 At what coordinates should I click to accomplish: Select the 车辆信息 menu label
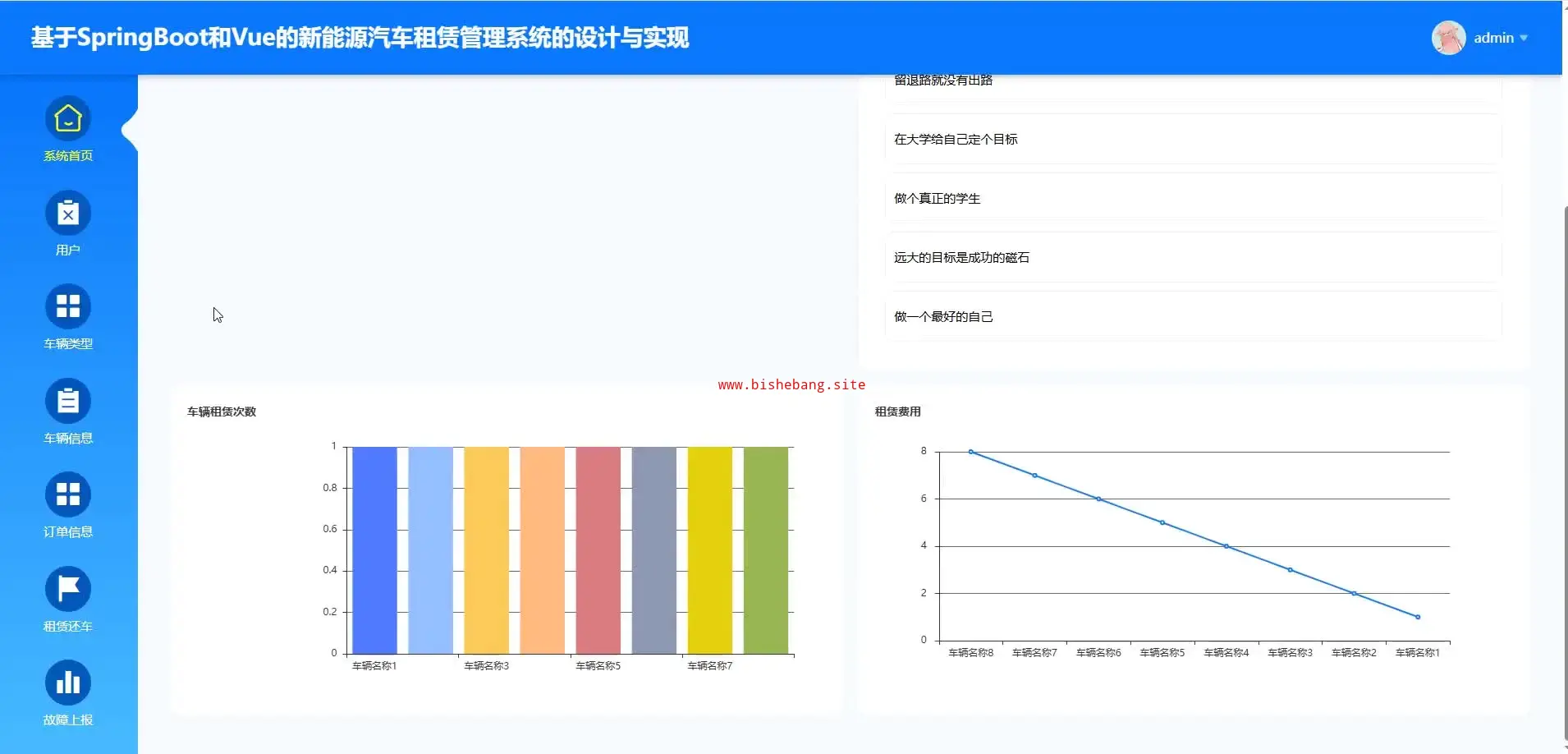click(x=68, y=439)
